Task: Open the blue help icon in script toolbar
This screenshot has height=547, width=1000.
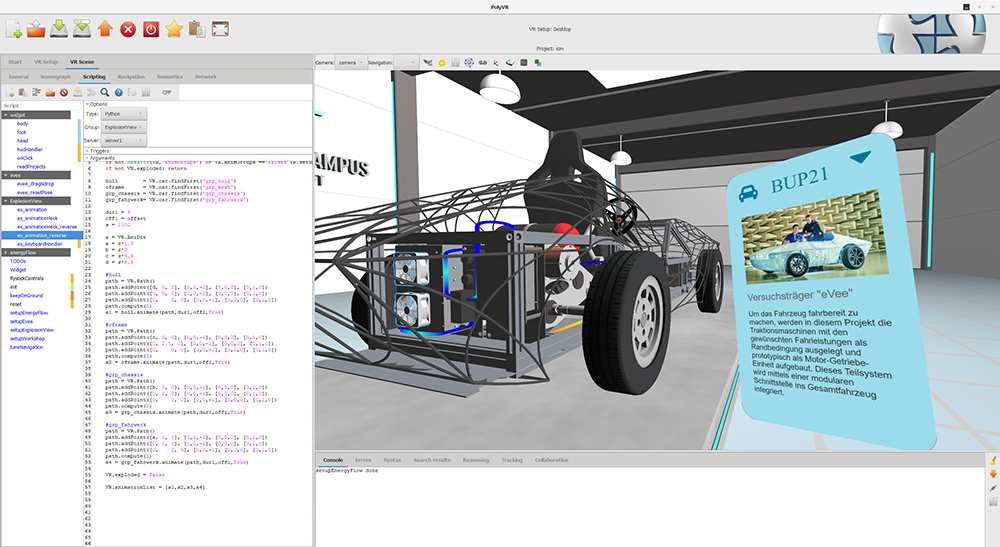Action: click(x=118, y=92)
